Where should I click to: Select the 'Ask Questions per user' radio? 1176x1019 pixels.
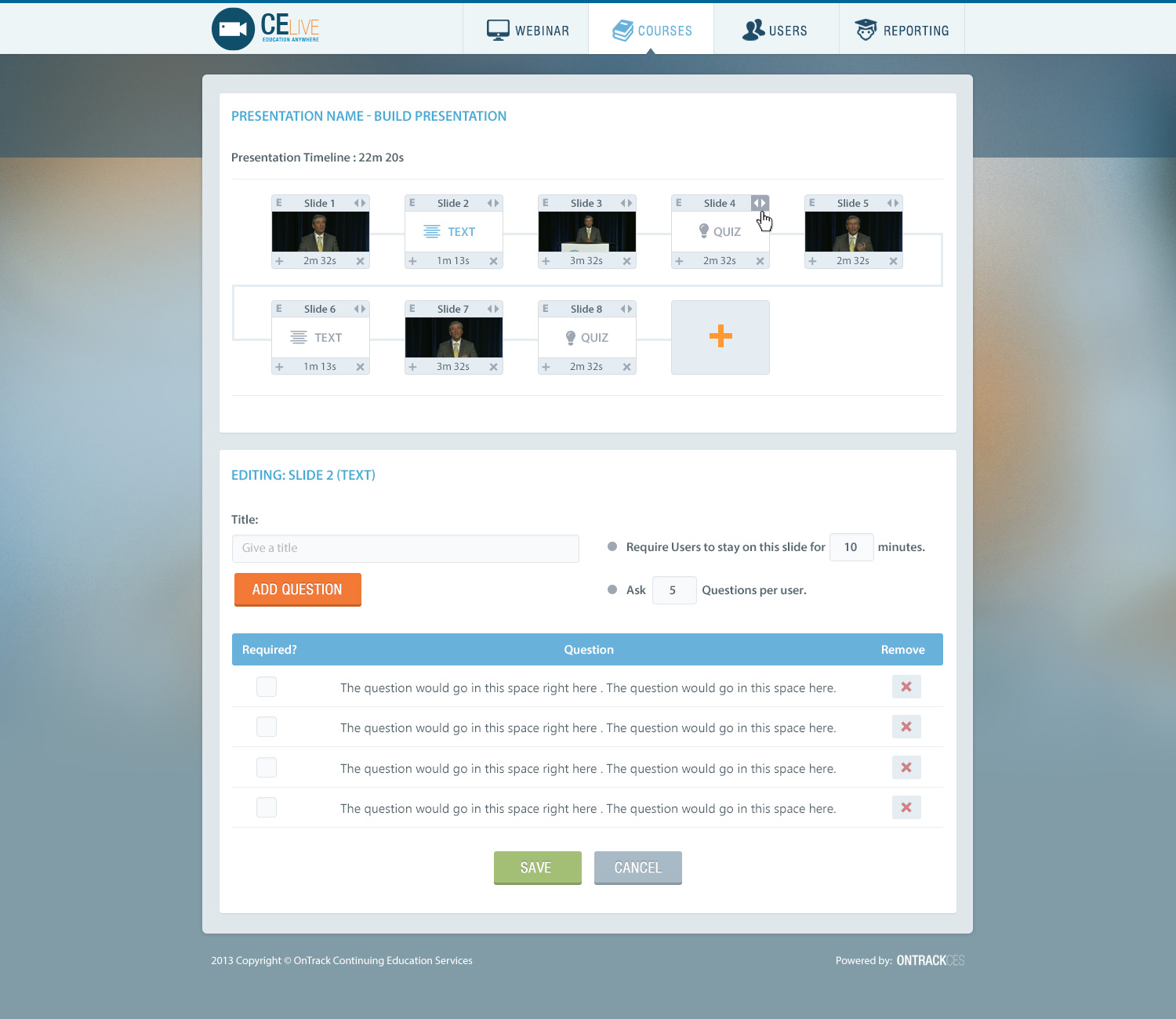612,589
